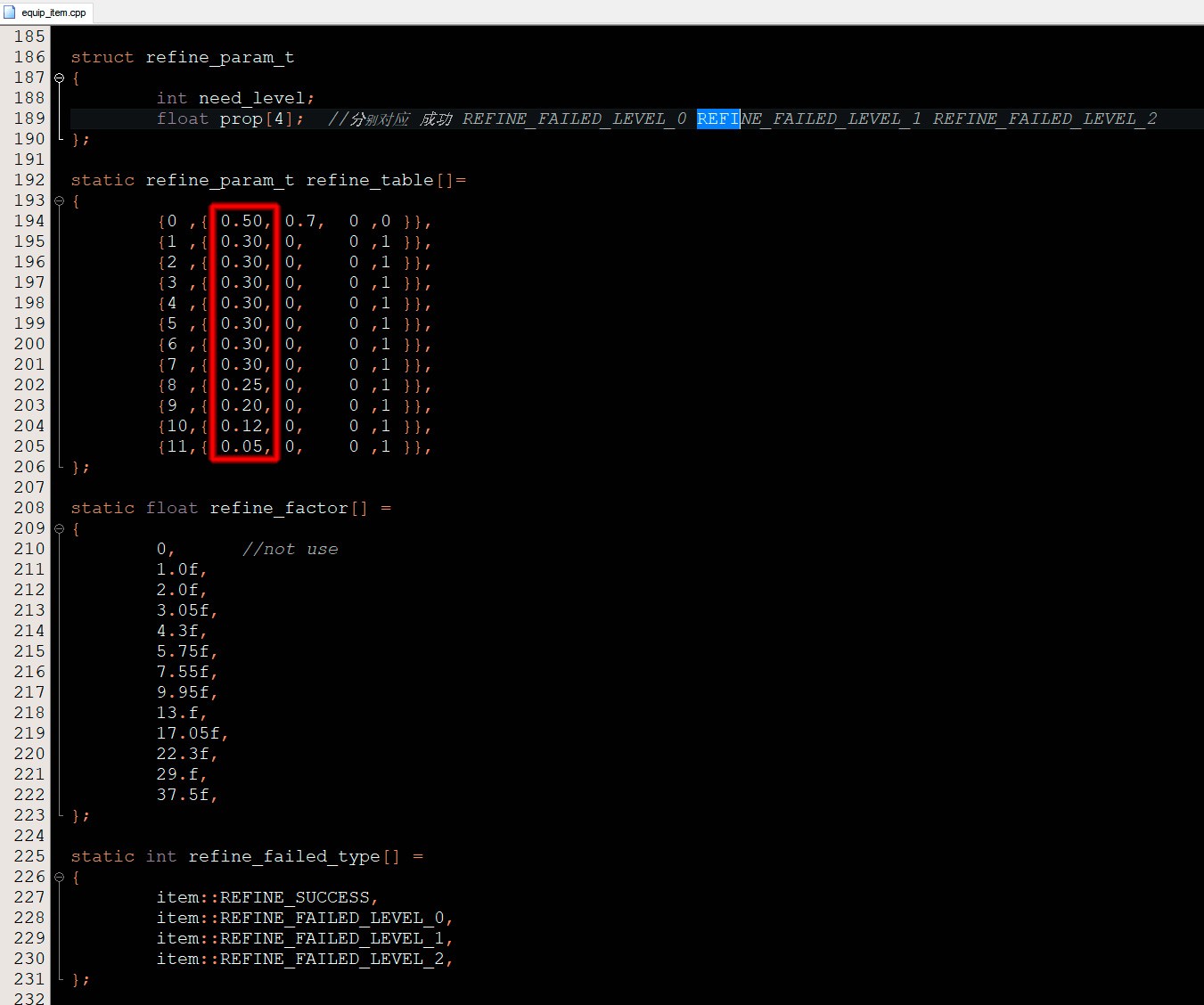Switch to the equip_item.cpp tab
1204x1005 pixels.
[53, 12]
